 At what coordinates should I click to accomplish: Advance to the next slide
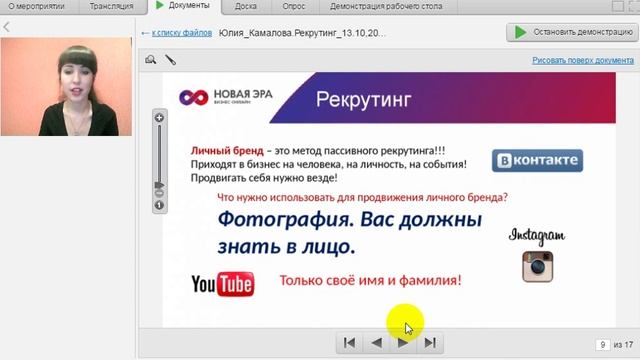click(x=403, y=343)
